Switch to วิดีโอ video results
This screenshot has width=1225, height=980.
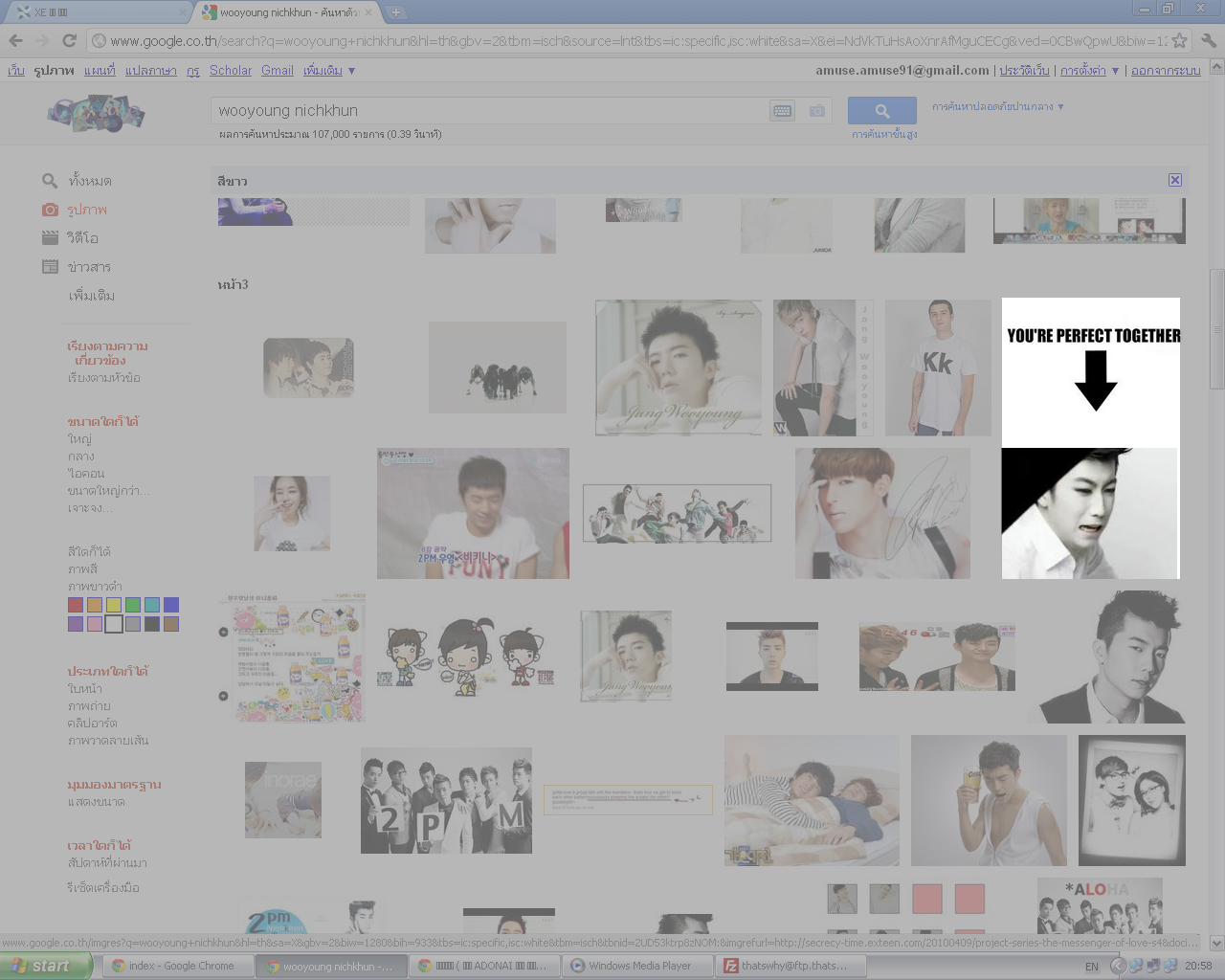pos(82,238)
